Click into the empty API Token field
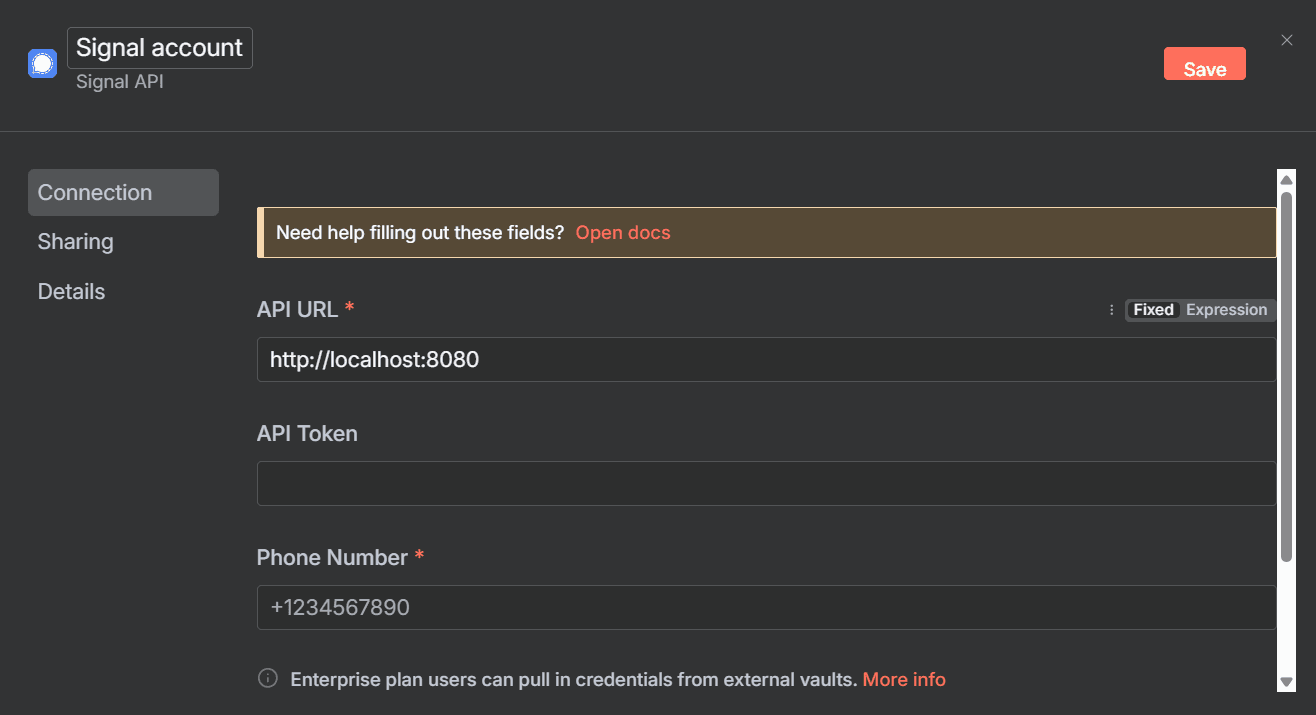 coord(766,484)
